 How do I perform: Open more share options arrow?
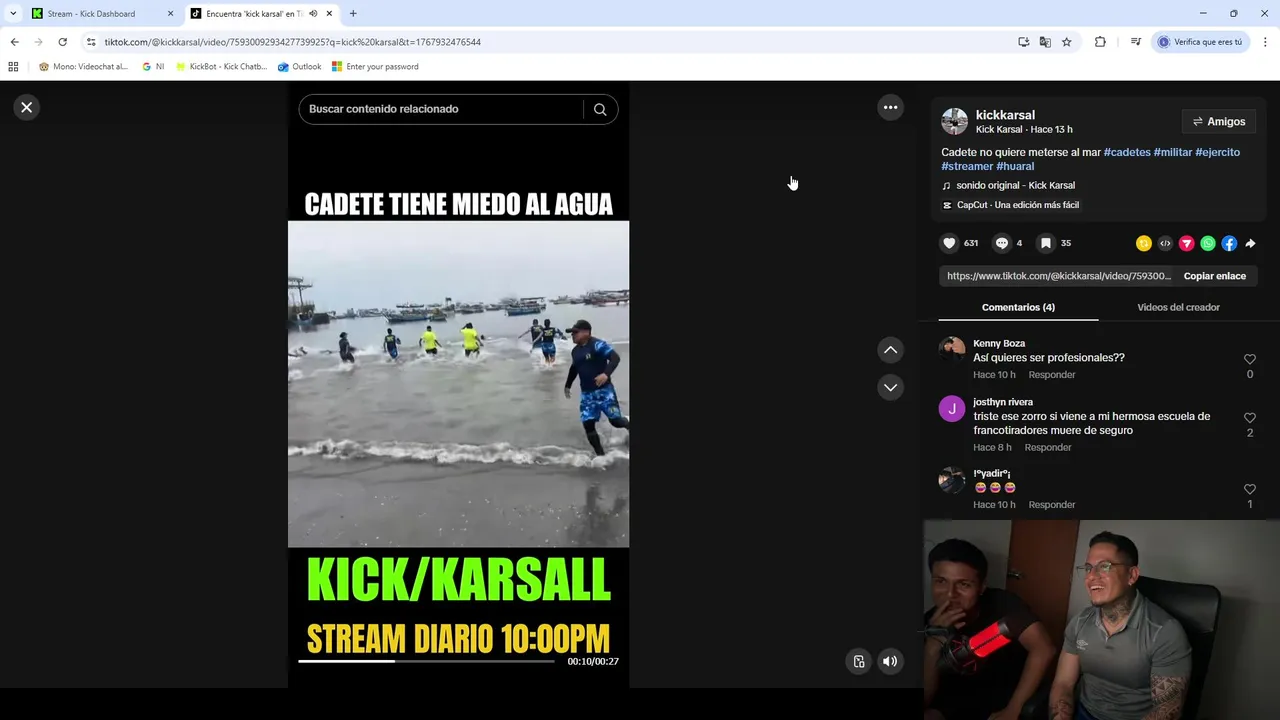click(x=1250, y=243)
